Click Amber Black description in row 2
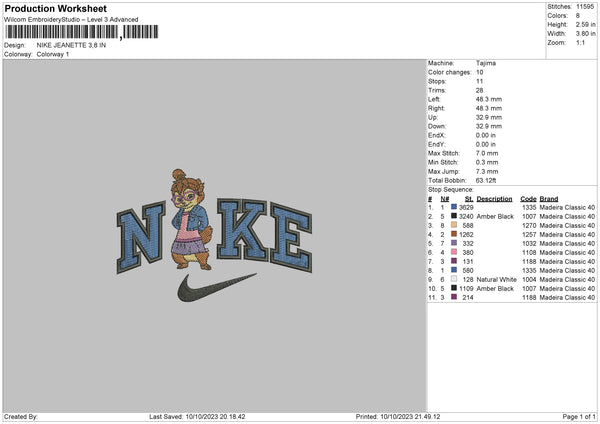The width and height of the screenshot is (600, 424). [495, 217]
